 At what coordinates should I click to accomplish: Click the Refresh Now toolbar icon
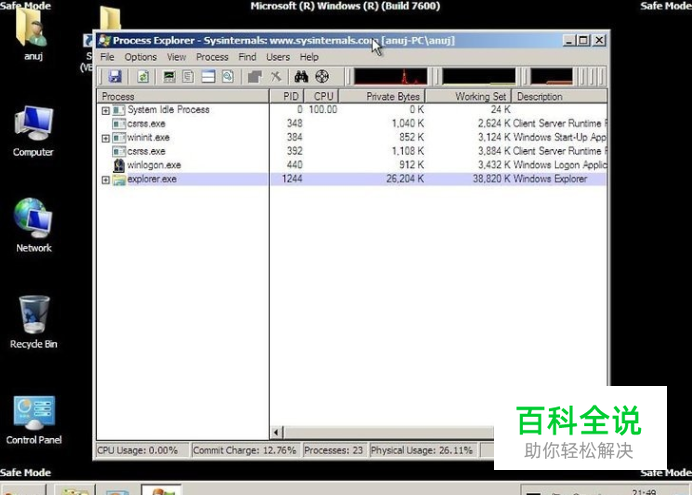coord(143,76)
